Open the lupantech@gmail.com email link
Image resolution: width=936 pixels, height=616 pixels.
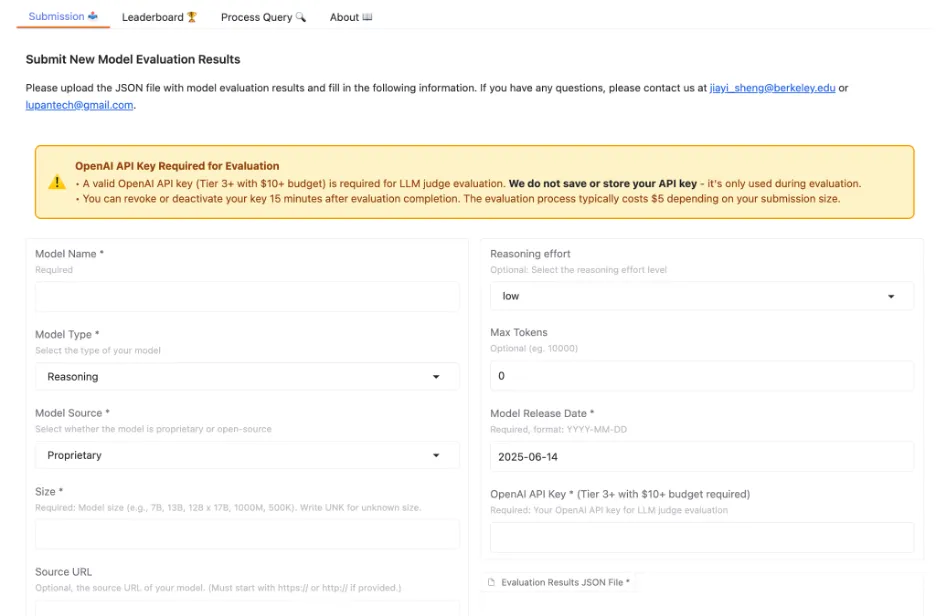tap(79, 105)
